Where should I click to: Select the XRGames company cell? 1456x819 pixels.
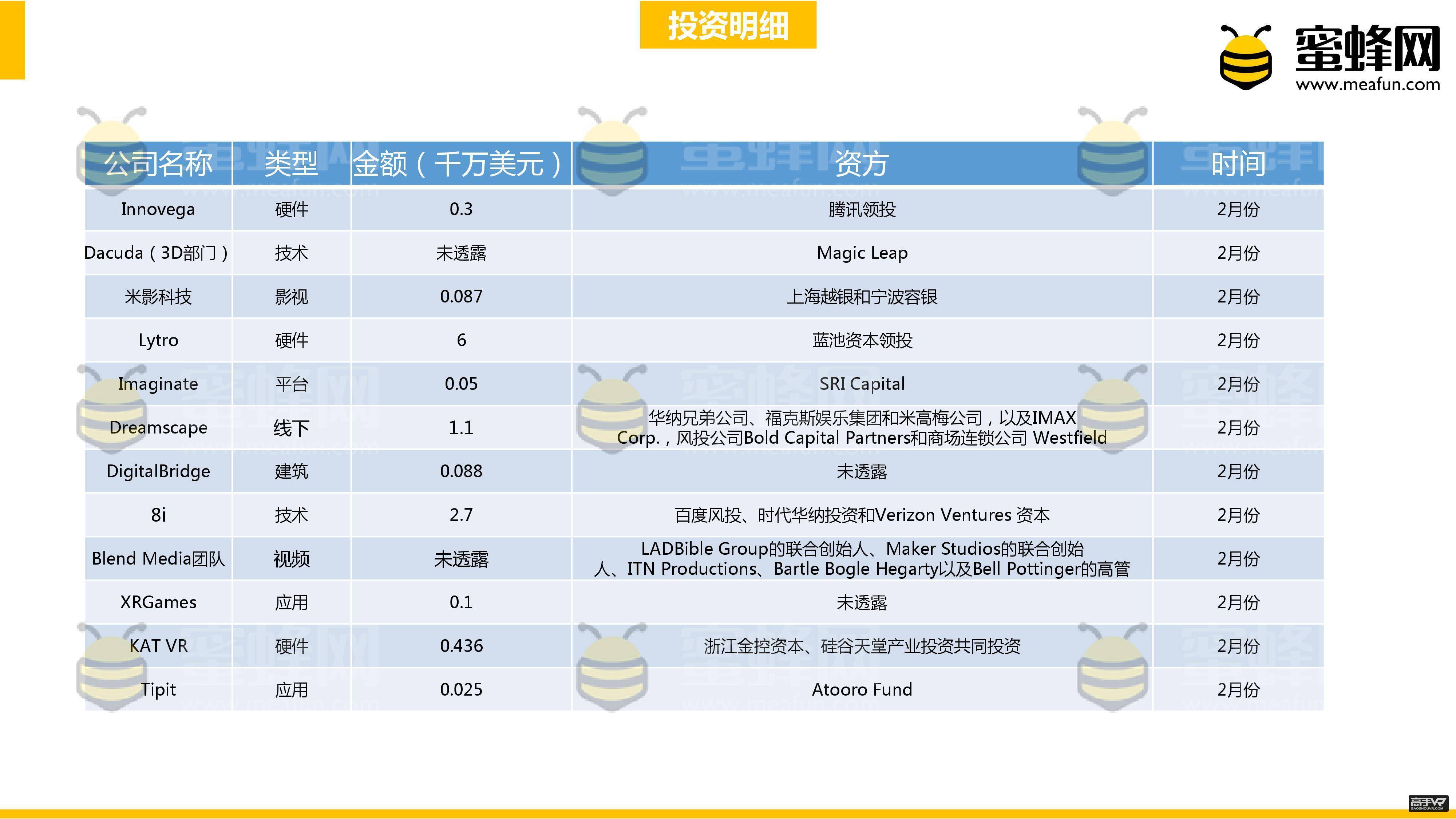[158, 602]
